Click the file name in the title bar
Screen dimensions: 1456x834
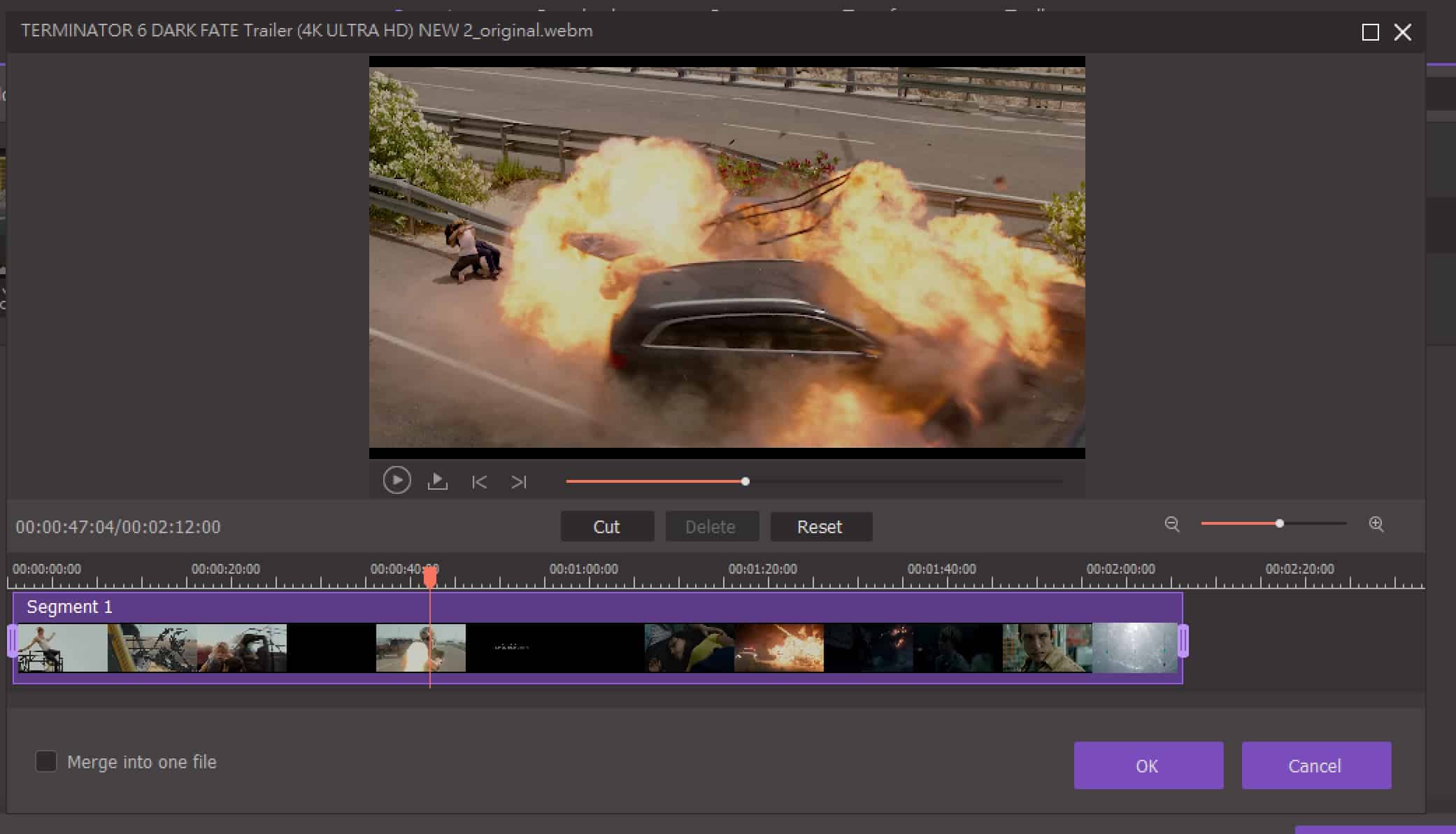307,31
